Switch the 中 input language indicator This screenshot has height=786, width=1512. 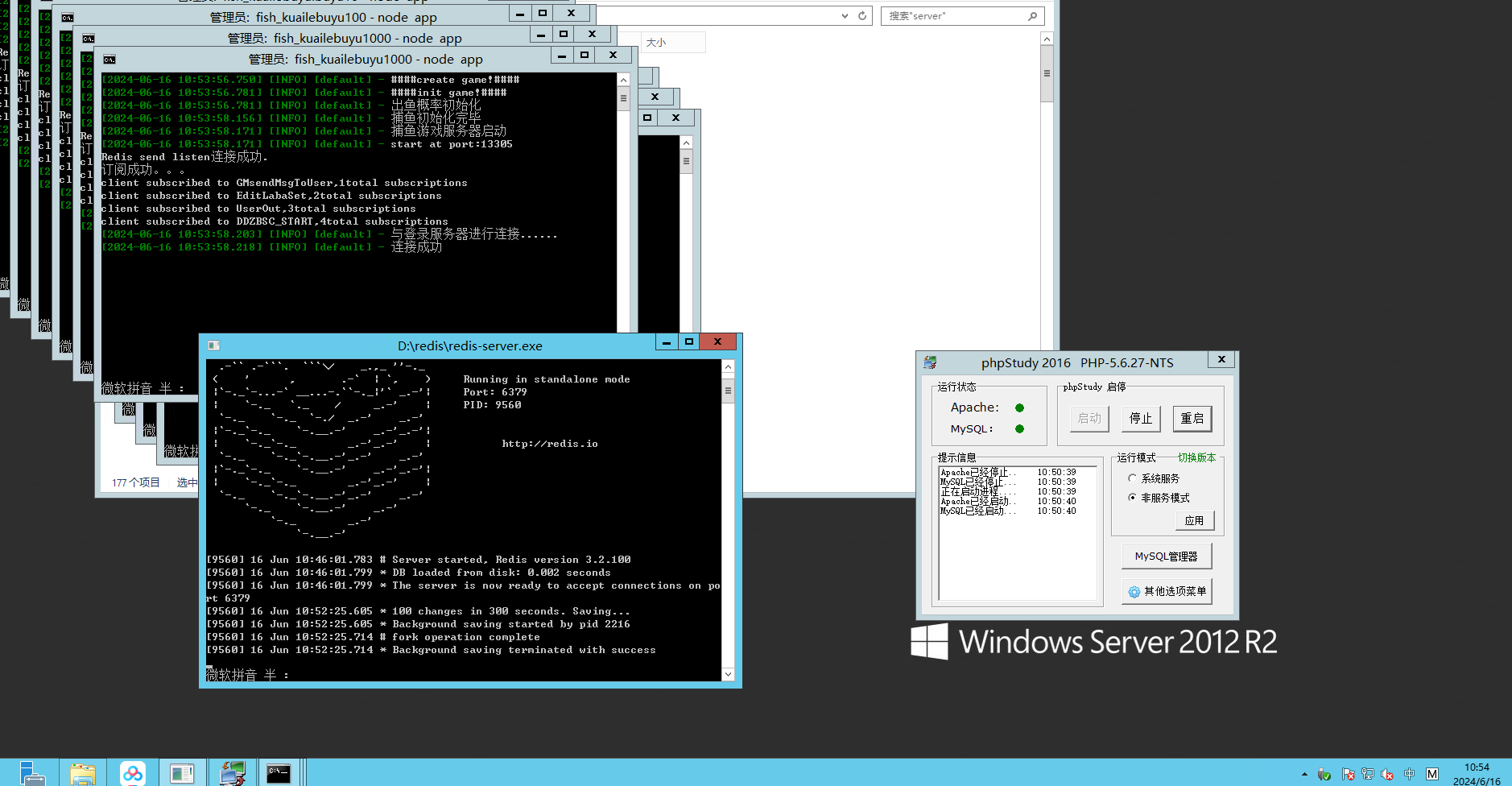(x=1409, y=774)
